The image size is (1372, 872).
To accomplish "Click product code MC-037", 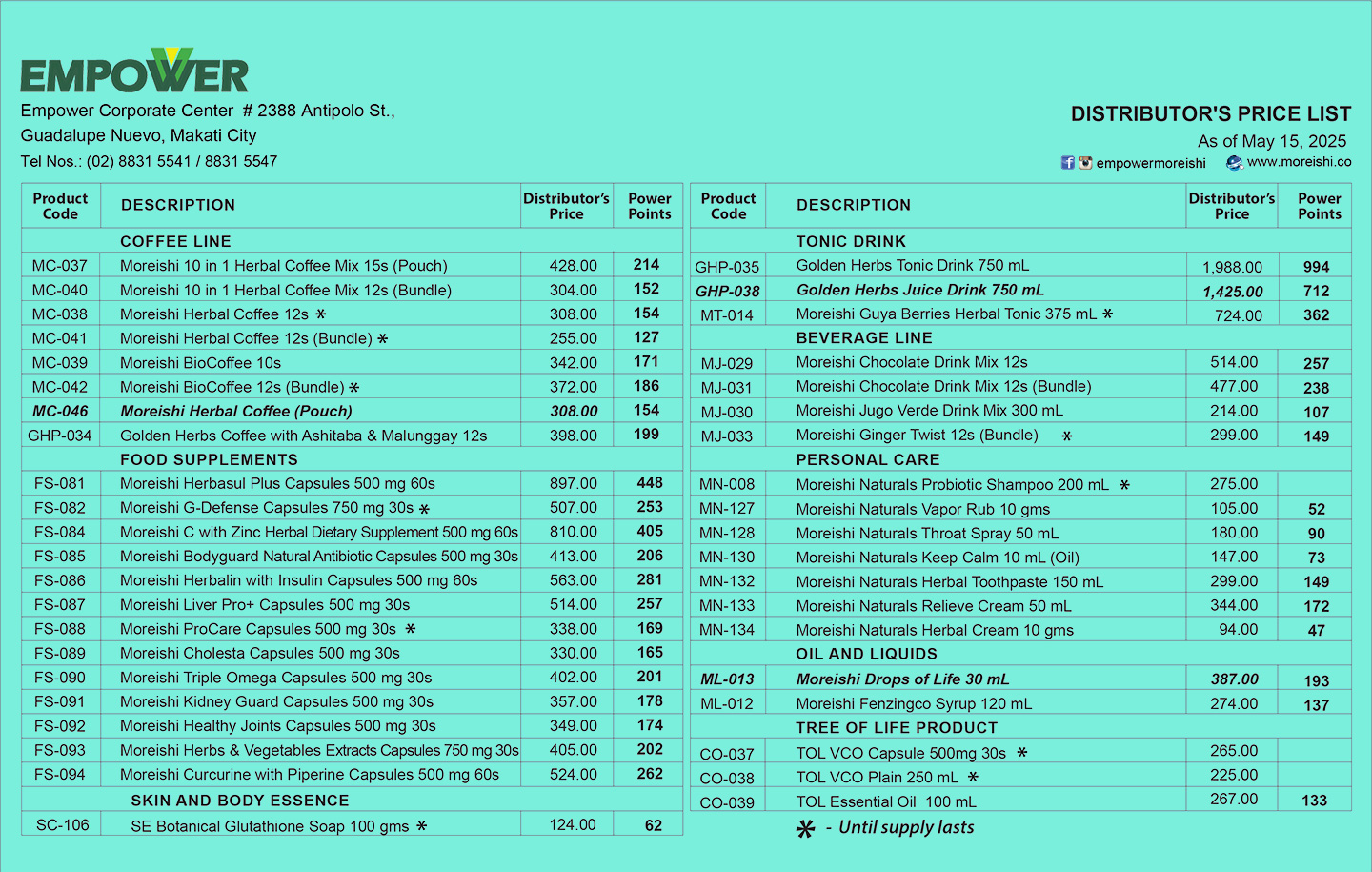I will click(60, 266).
